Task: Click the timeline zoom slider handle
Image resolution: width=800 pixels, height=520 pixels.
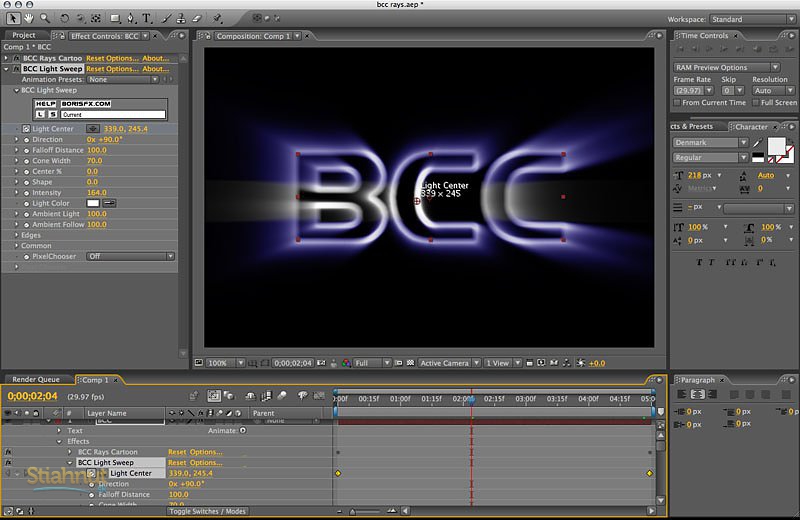Action: (352, 511)
